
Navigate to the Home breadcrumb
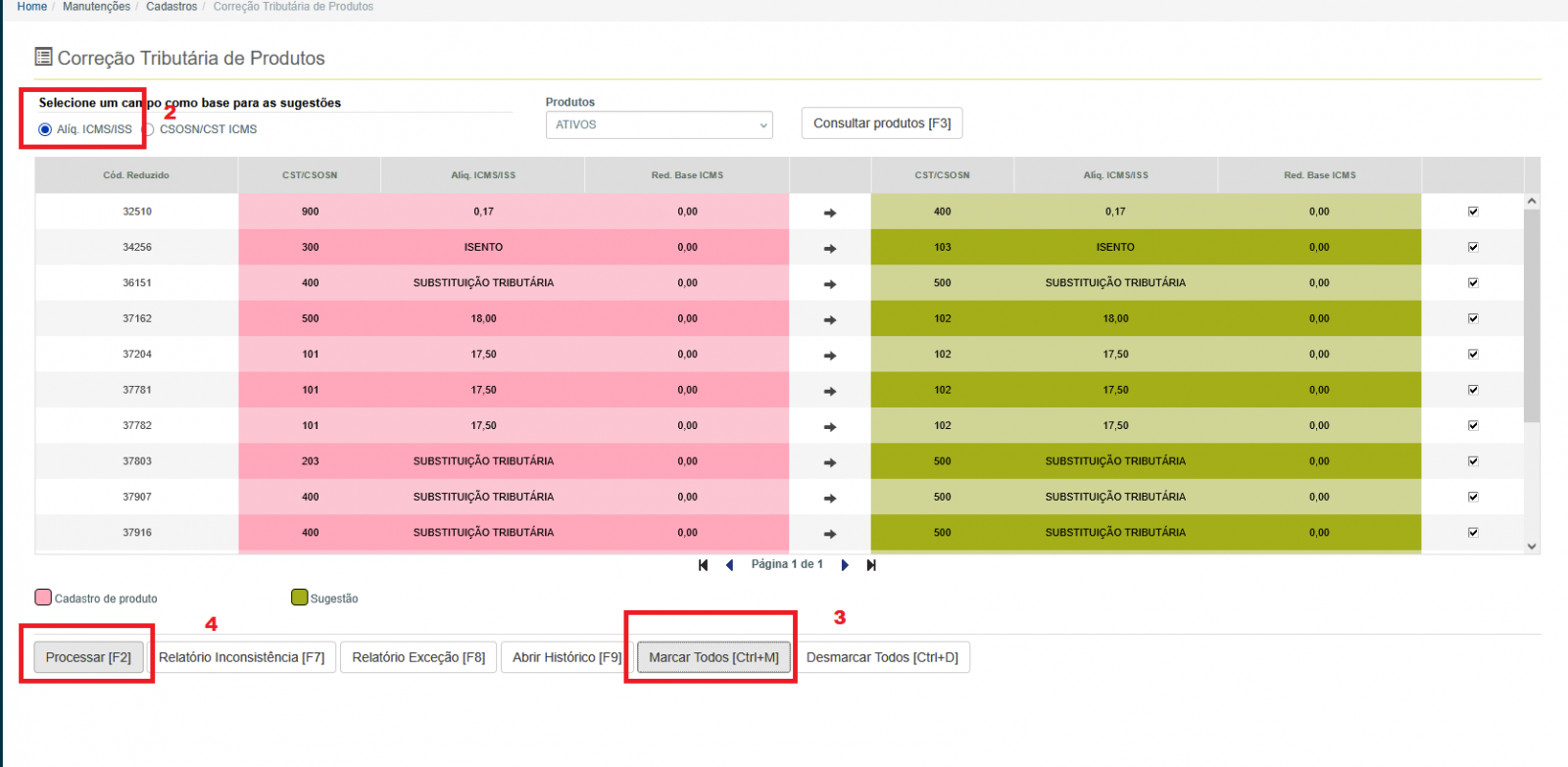click(x=31, y=7)
